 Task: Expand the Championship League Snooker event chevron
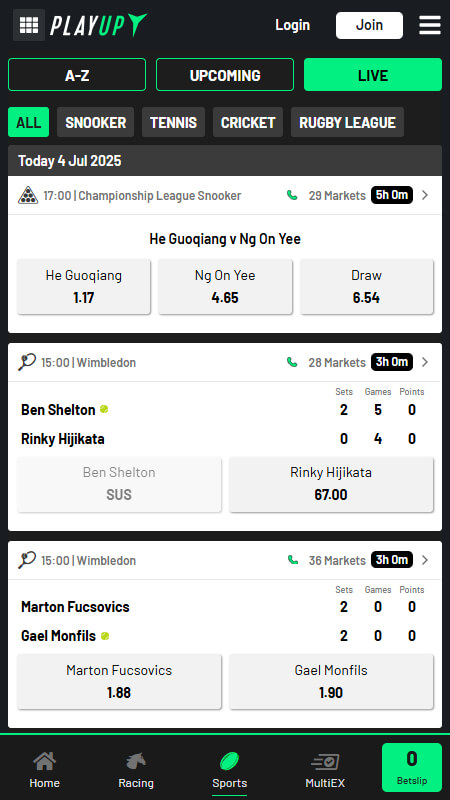[x=425, y=195]
